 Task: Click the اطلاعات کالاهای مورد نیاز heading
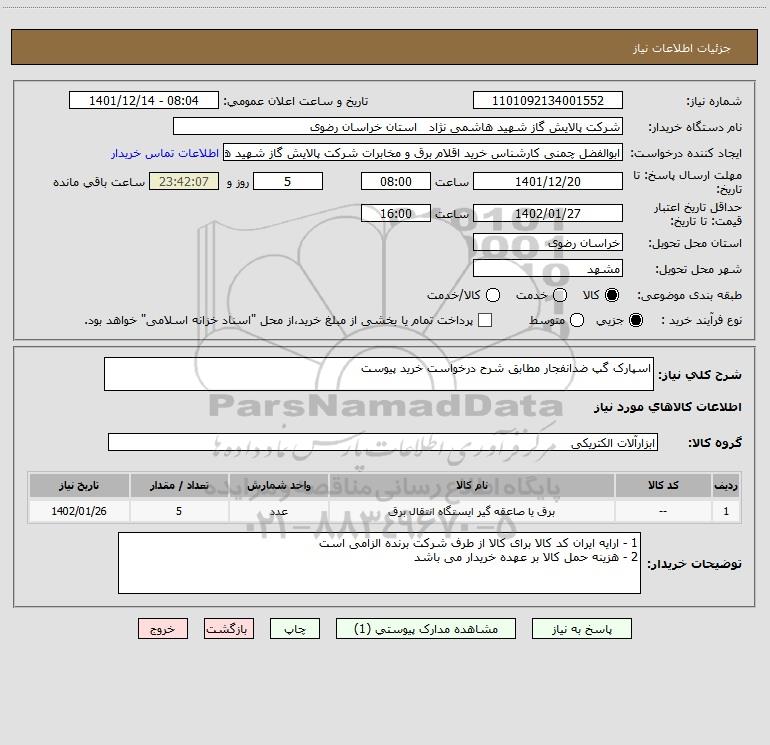[667, 407]
